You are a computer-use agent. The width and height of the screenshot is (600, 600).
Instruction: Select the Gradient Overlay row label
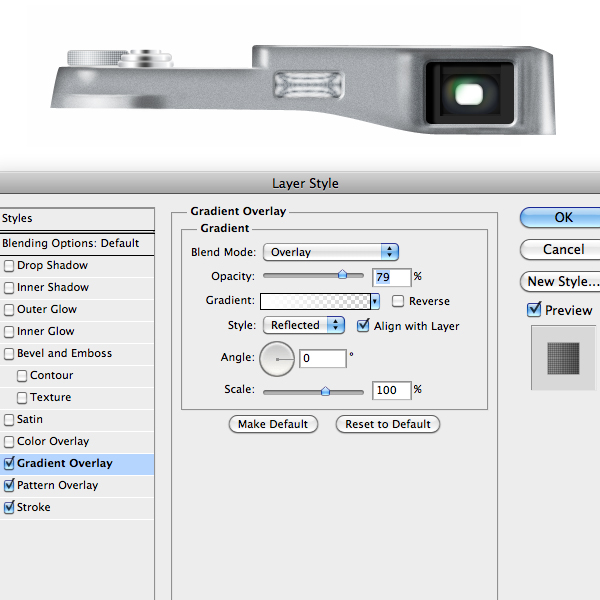[65, 463]
